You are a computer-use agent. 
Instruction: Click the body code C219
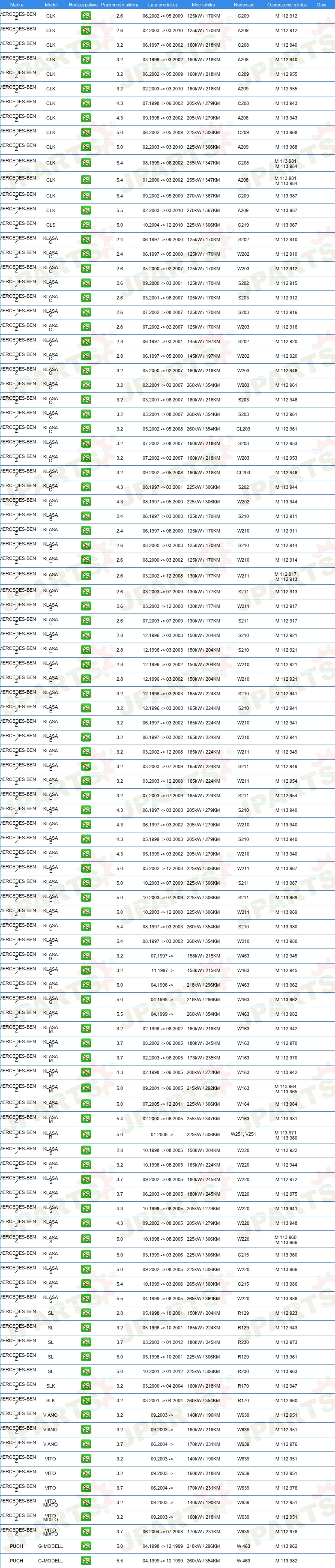(244, 225)
